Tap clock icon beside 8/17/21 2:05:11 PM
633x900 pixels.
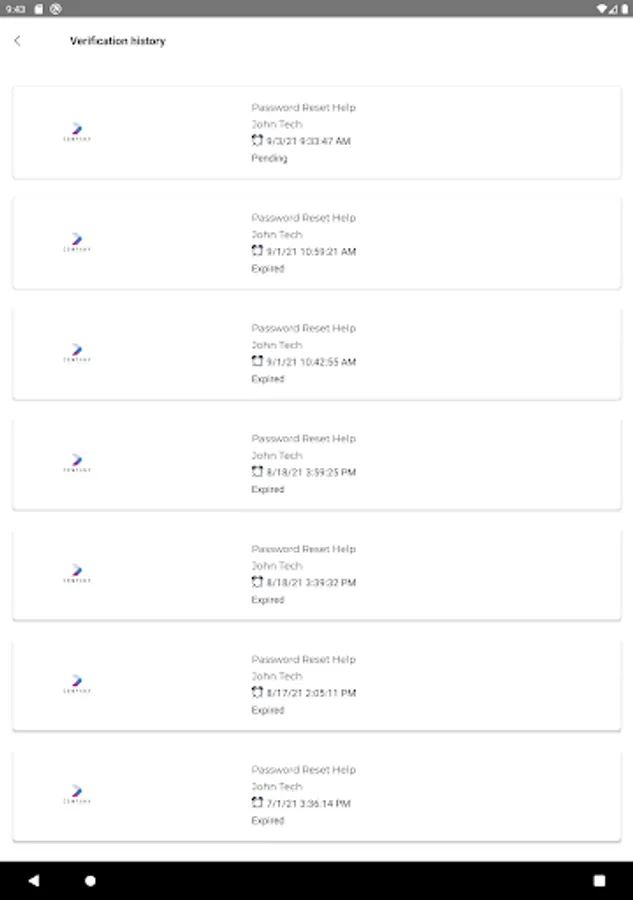(x=257, y=692)
